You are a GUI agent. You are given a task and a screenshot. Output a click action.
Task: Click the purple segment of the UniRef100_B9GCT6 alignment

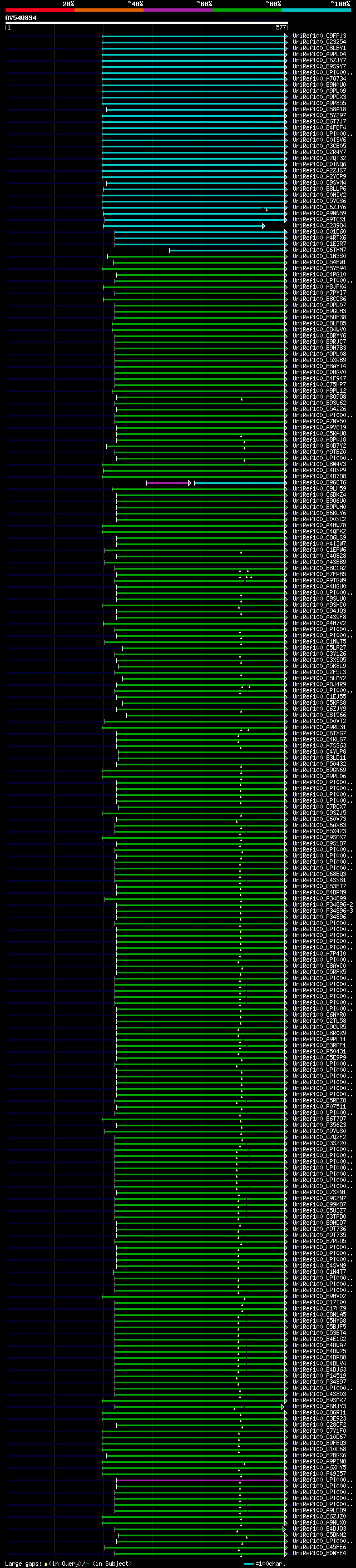[169, 483]
